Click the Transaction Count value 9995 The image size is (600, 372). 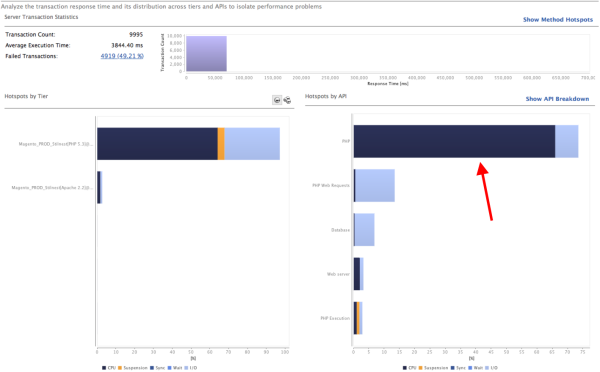136,34
